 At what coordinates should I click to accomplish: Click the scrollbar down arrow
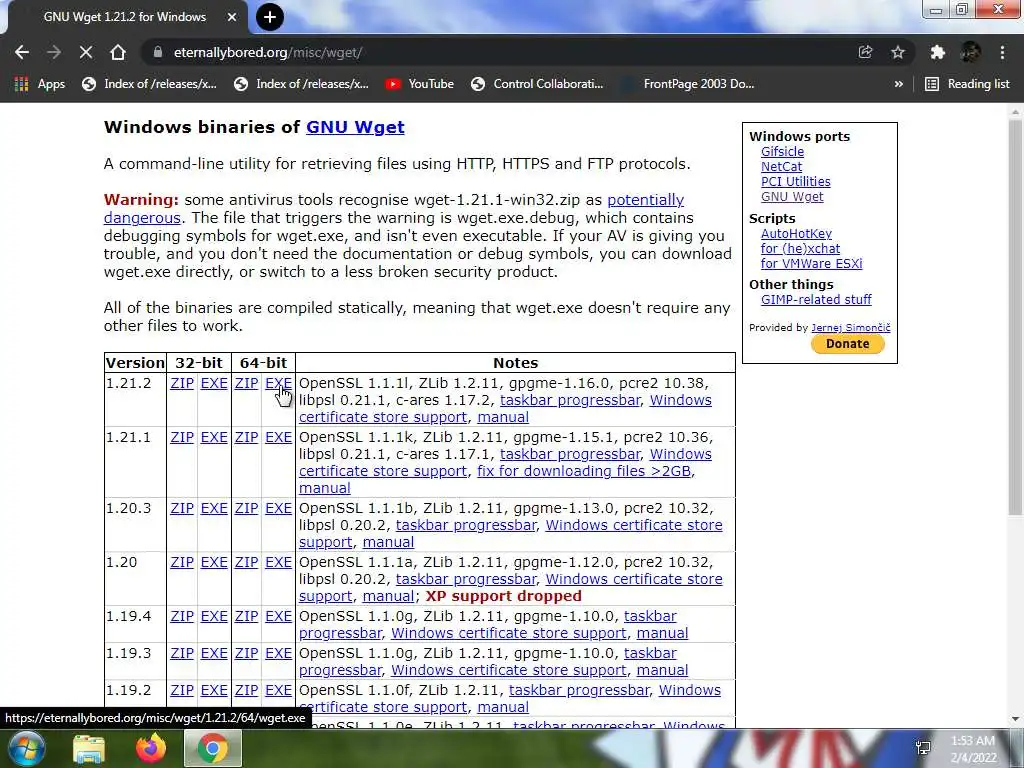tap(1015, 719)
